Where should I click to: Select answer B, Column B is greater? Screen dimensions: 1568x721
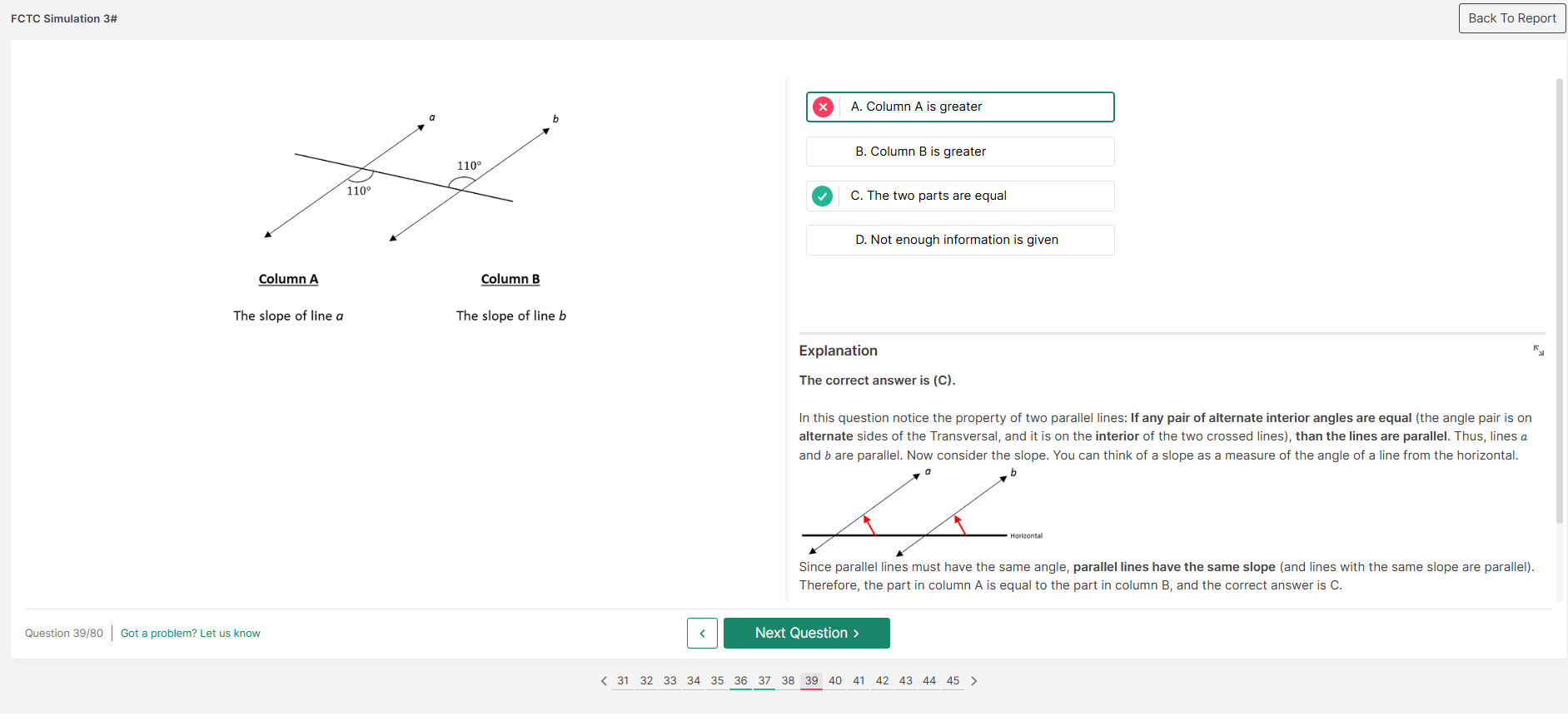(959, 151)
